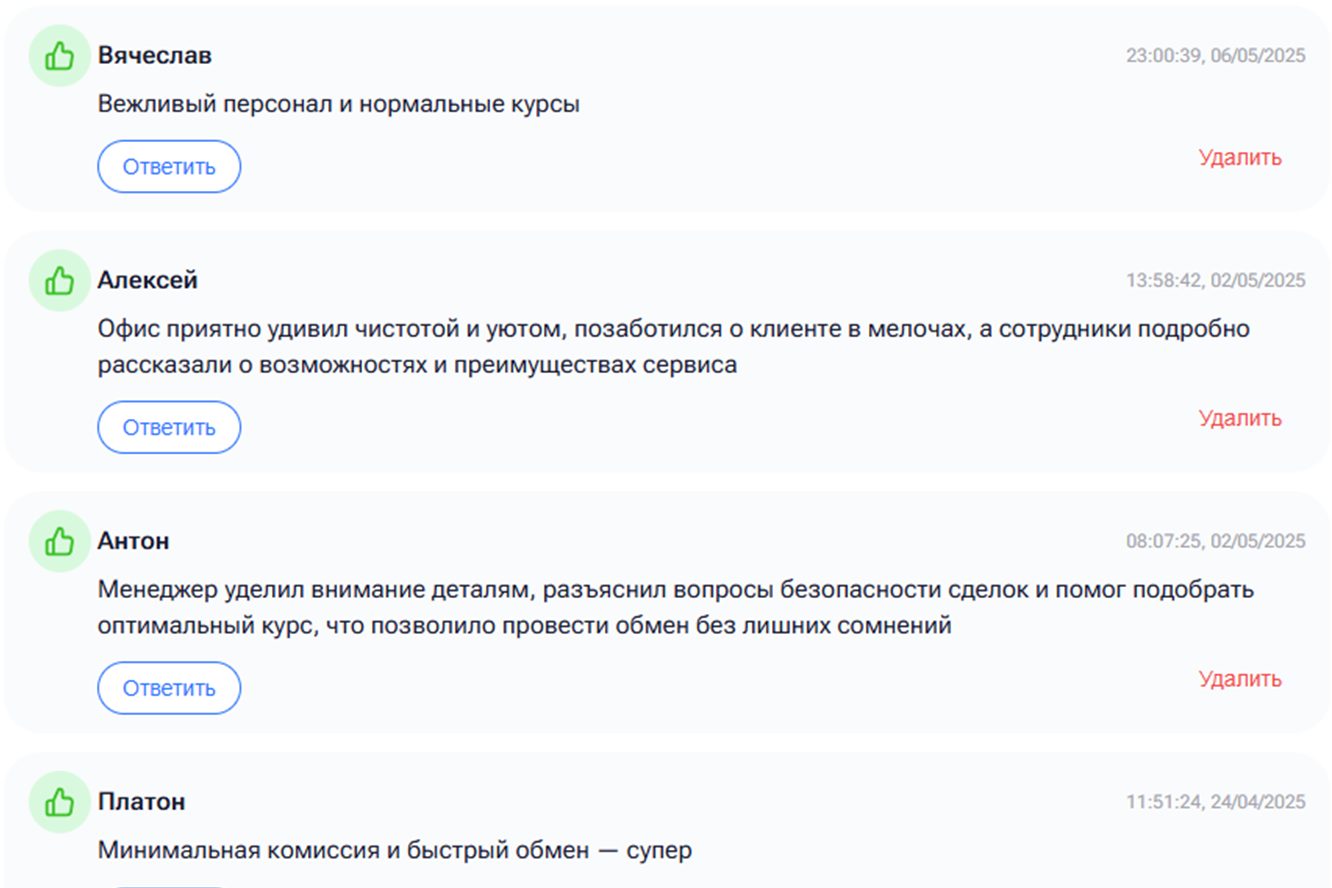The height and width of the screenshot is (888, 1332).
Task: Click the timestamp 23:00:39, 06/05/2025
Action: pyautogui.click(x=1216, y=56)
